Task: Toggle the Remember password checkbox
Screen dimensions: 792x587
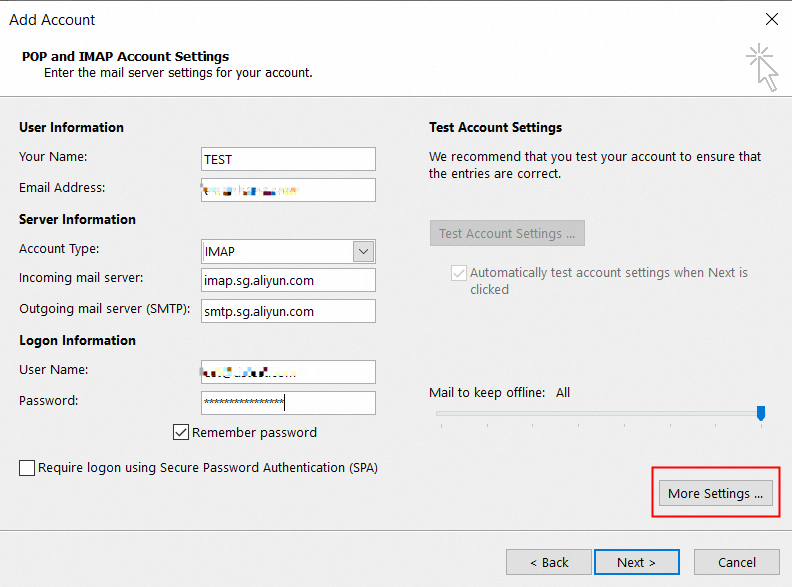Action: 181,433
